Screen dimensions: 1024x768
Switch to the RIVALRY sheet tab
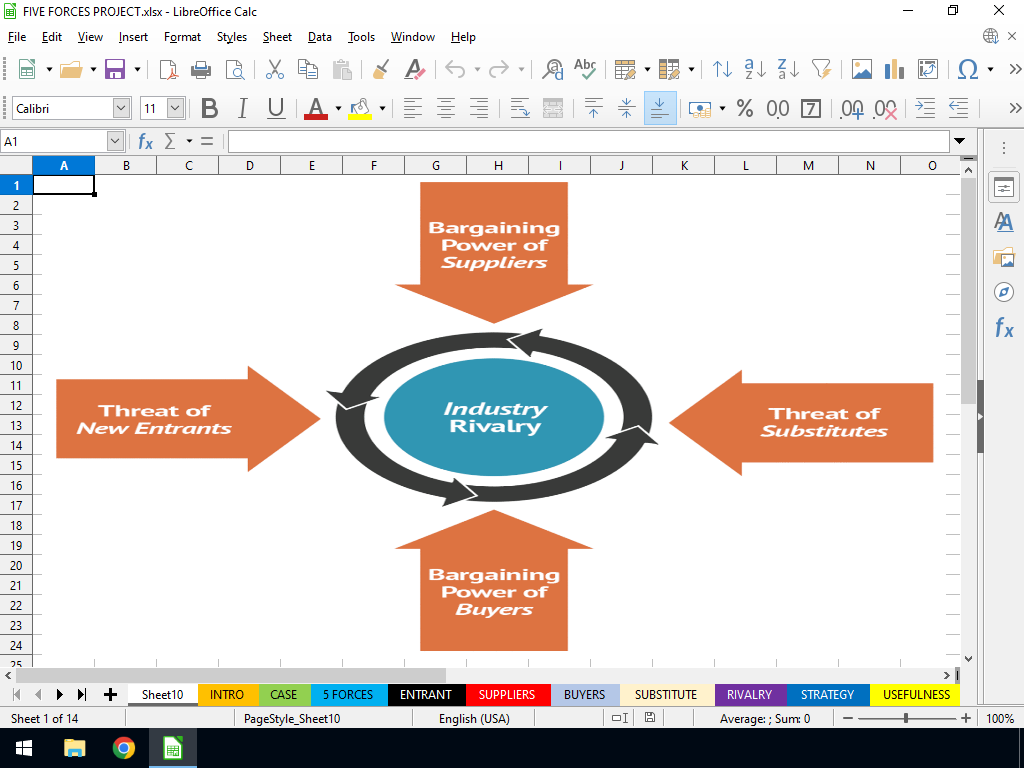[750, 695]
